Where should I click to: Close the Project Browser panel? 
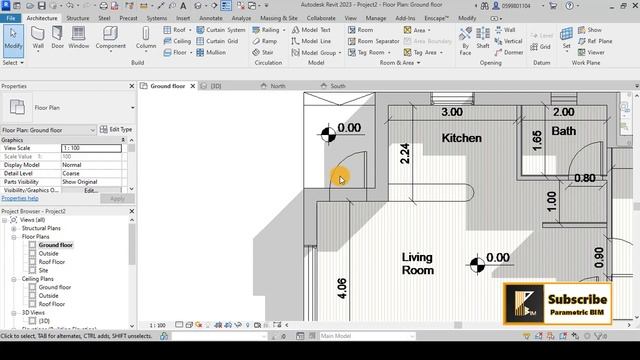coord(131,211)
